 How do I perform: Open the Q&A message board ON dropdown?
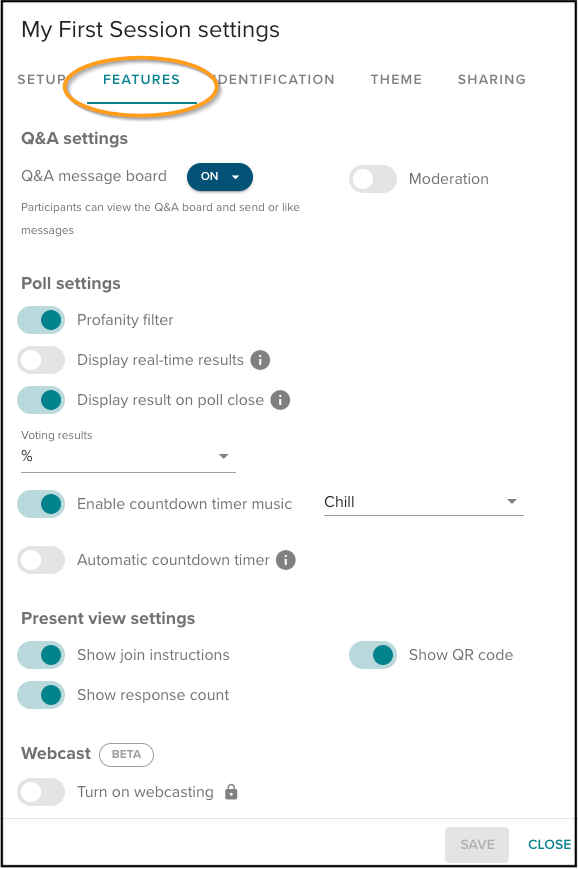pyautogui.click(x=219, y=176)
